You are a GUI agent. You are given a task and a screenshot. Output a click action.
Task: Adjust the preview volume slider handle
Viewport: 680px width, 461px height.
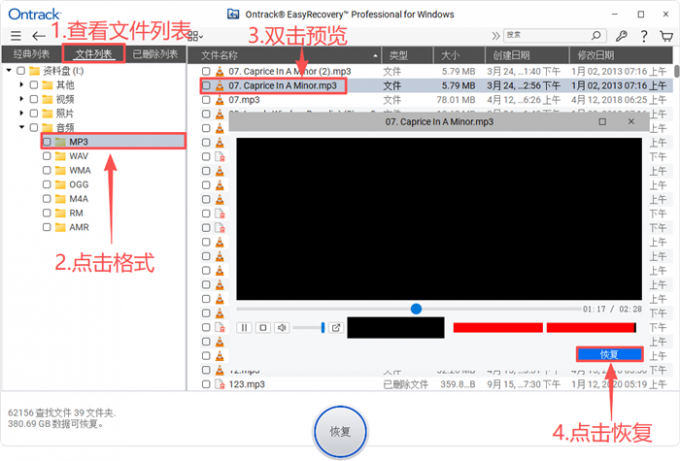323,327
